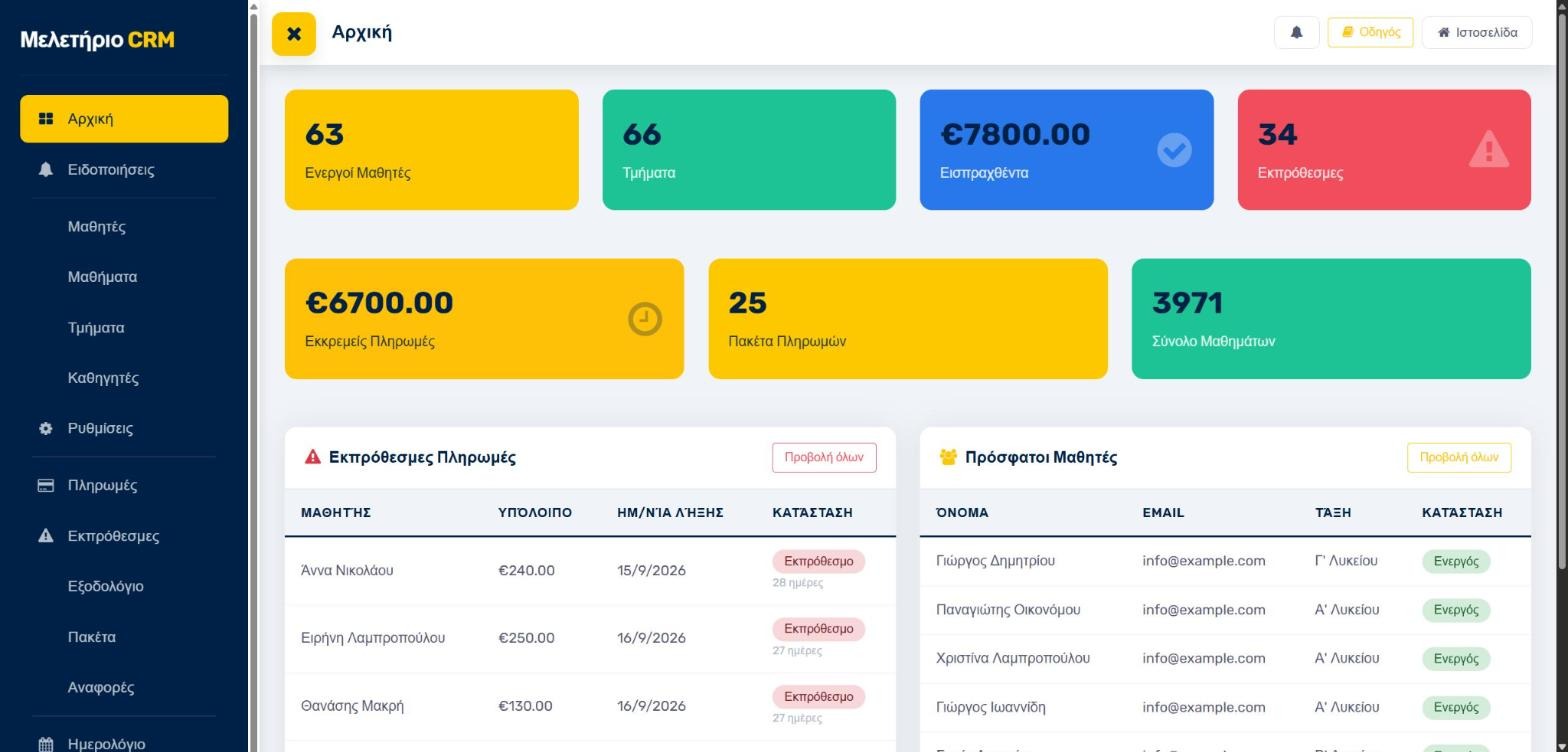This screenshot has height=752, width=1568.
Task: View all overdue payments via Προβολή όλων
Action: pyautogui.click(x=824, y=458)
